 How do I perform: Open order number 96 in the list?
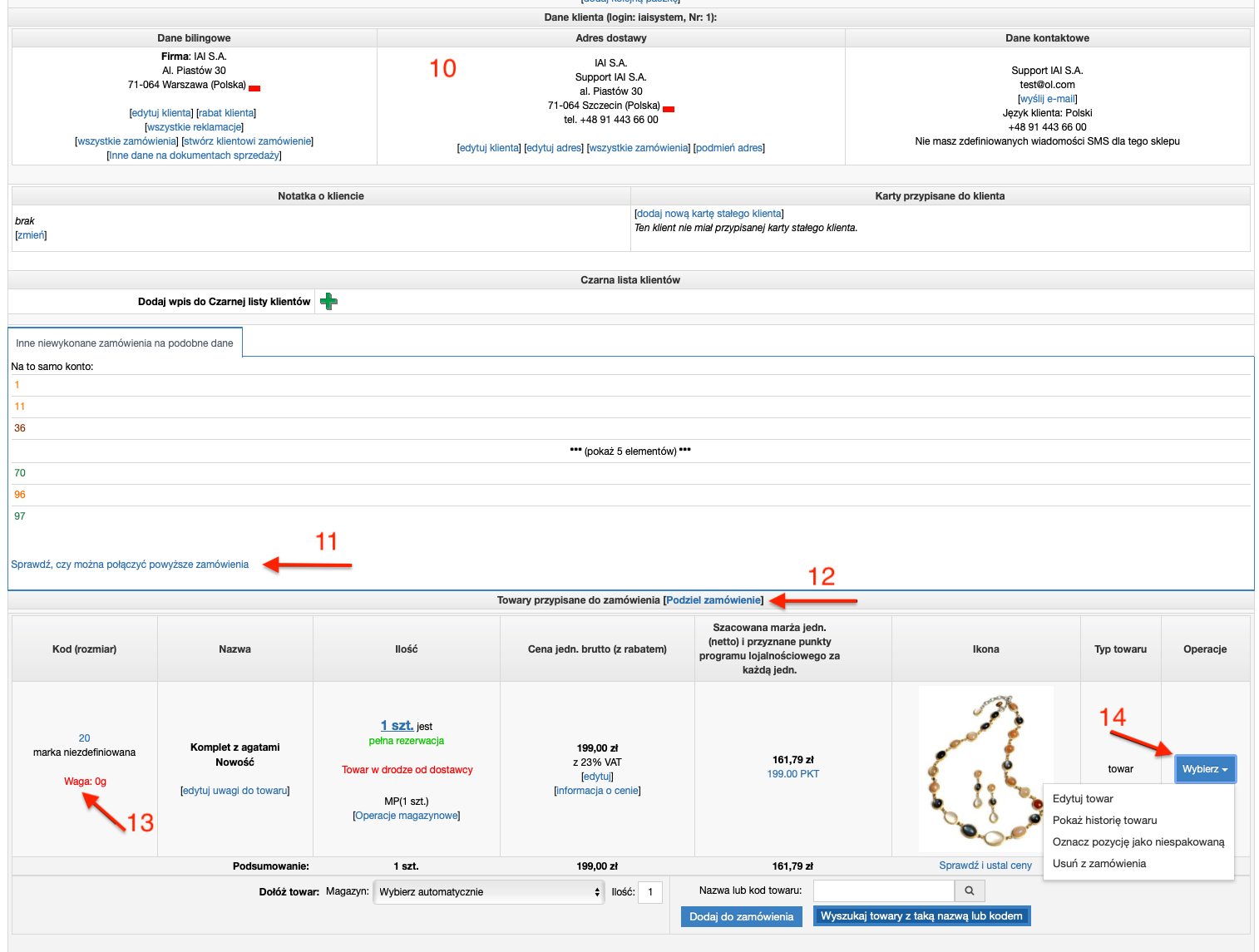point(20,495)
